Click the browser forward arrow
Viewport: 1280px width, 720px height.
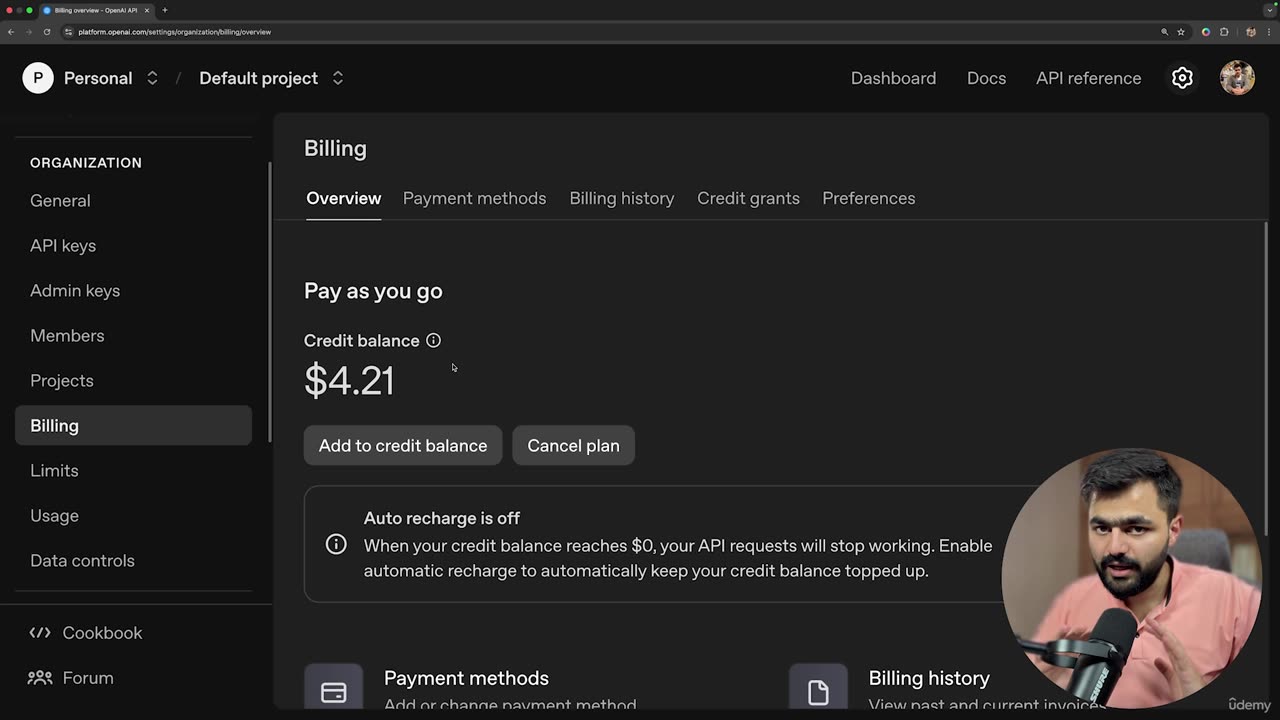point(28,32)
